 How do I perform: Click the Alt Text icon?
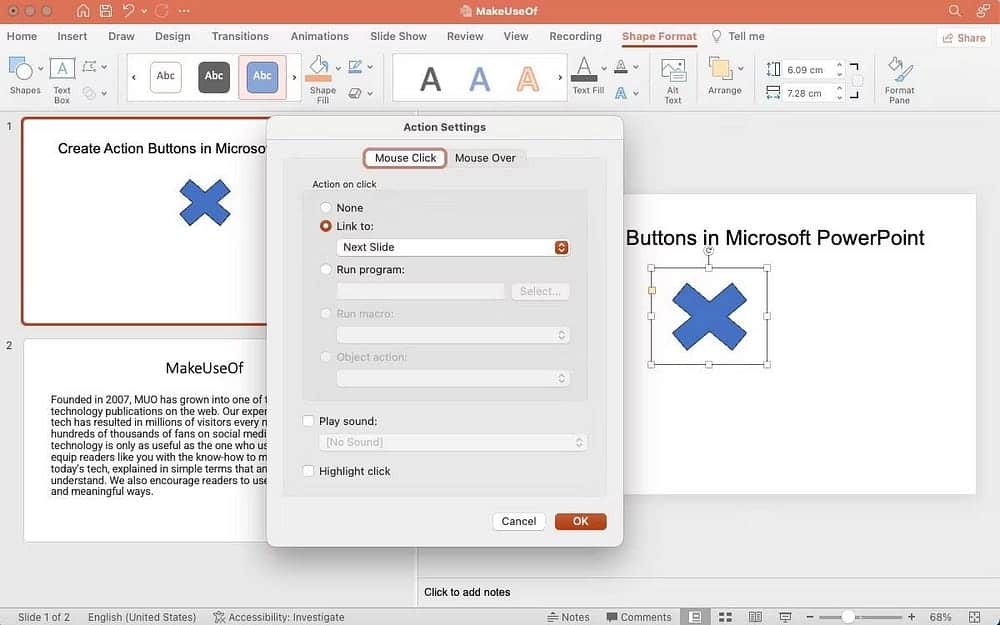click(x=672, y=75)
